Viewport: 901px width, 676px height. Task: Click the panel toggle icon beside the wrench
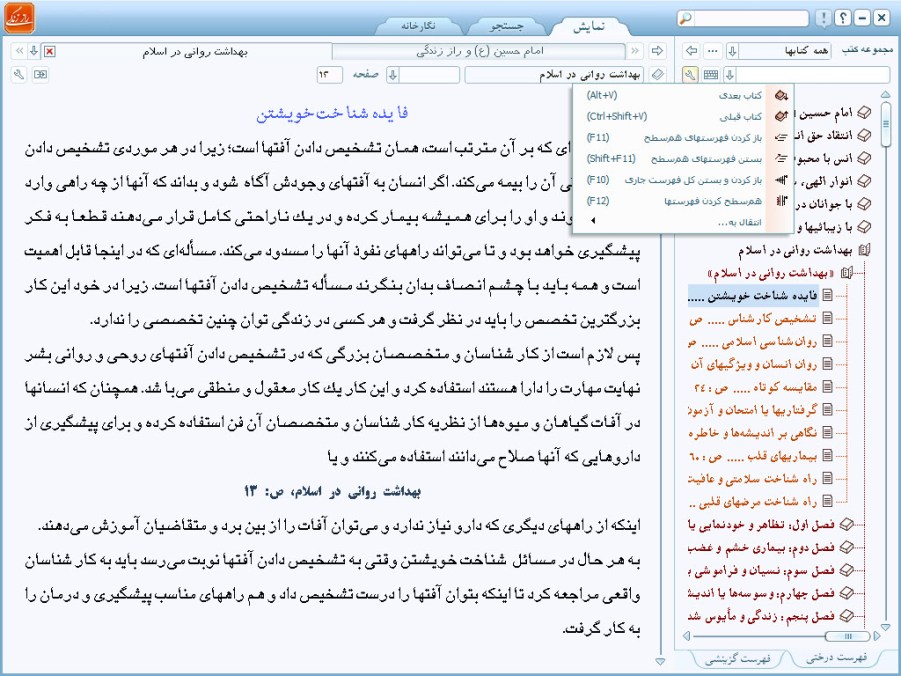click(40, 75)
